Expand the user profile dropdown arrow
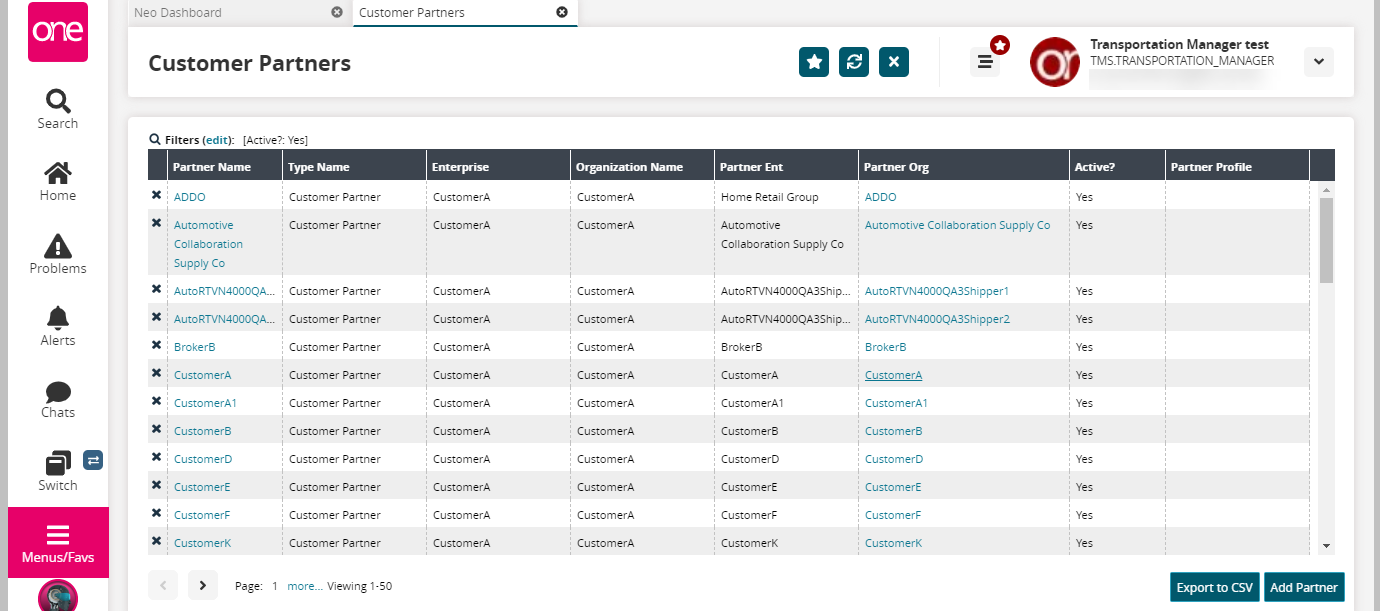The image size is (1380, 611). coord(1318,62)
